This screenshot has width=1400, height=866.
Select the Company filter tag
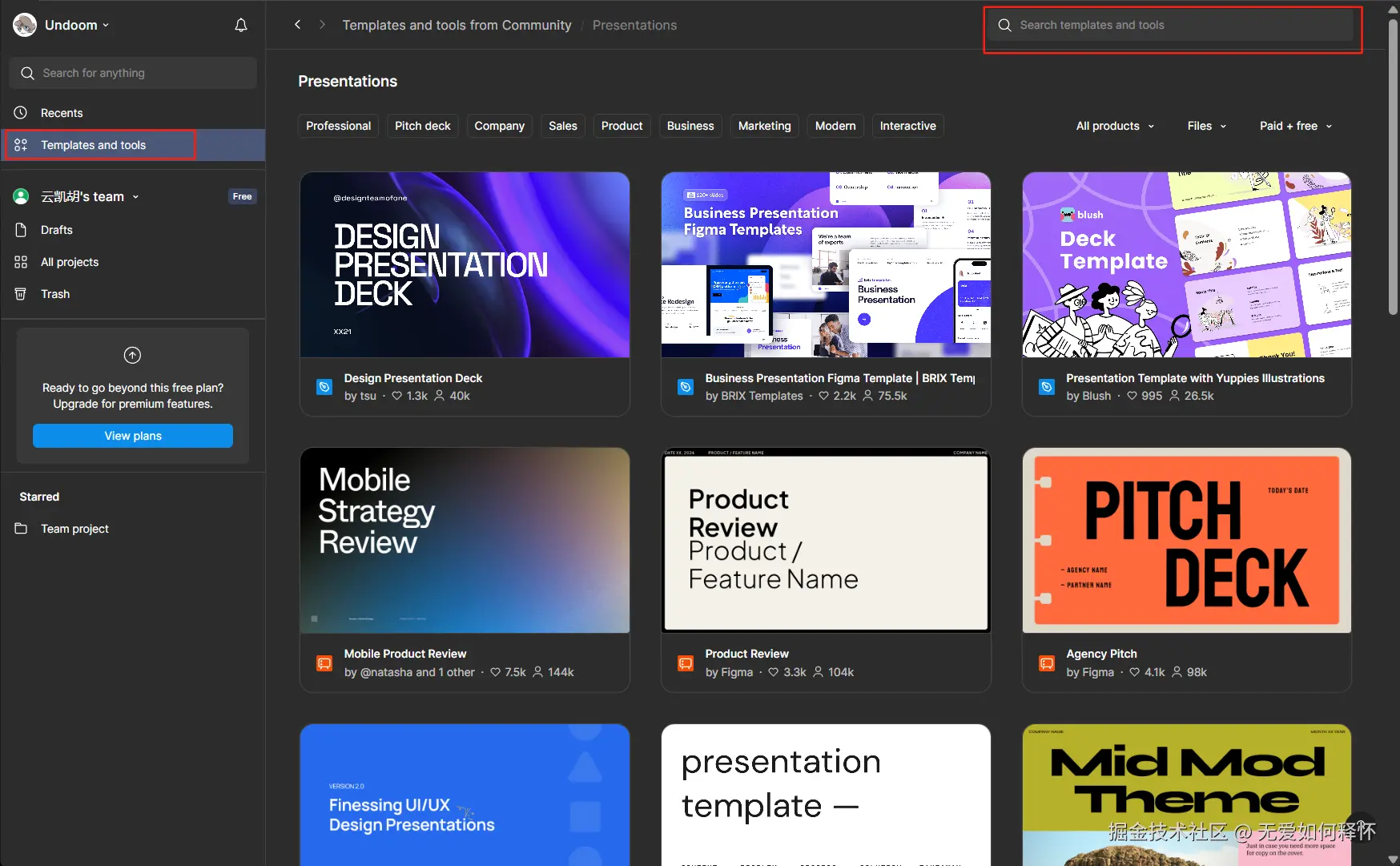(x=499, y=126)
